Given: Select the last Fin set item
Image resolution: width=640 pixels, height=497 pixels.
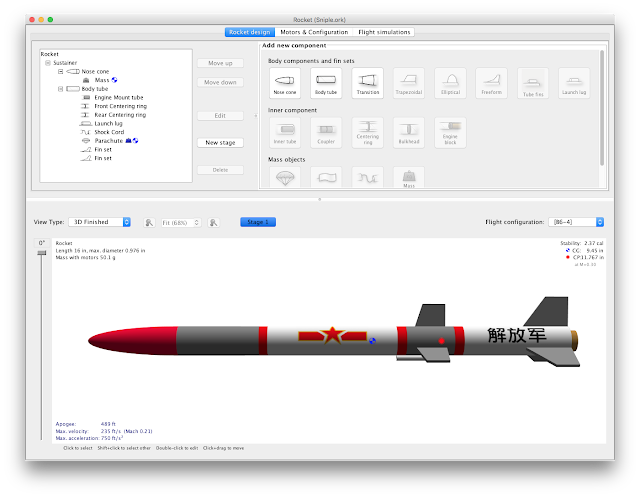Looking at the screenshot, I should tap(103, 158).
